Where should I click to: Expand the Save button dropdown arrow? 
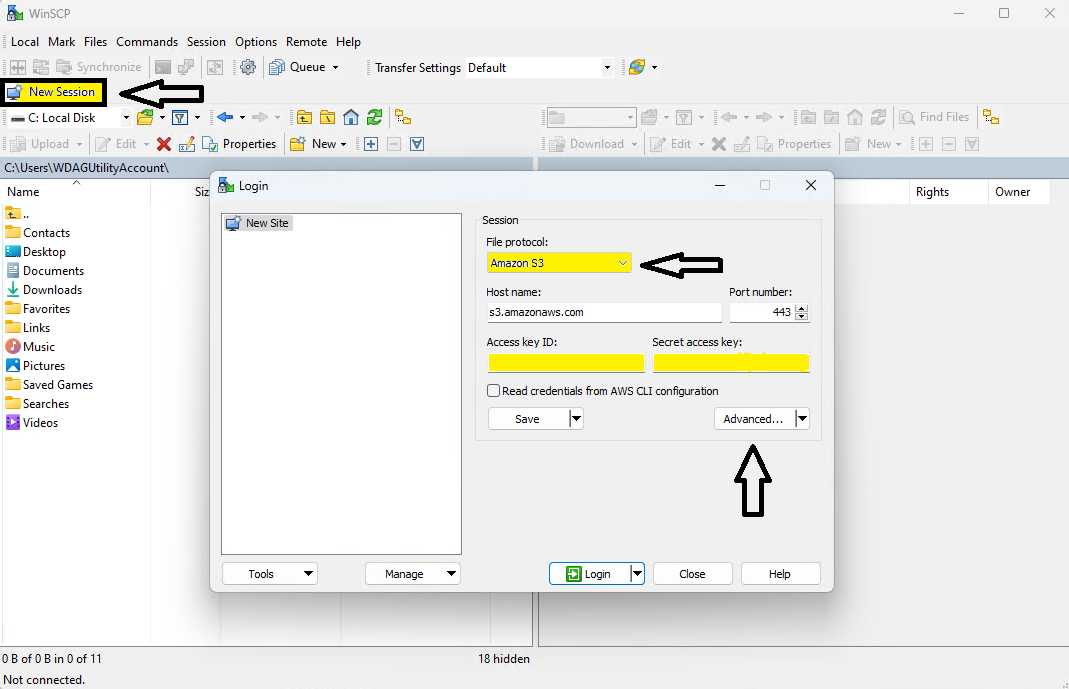tap(576, 418)
